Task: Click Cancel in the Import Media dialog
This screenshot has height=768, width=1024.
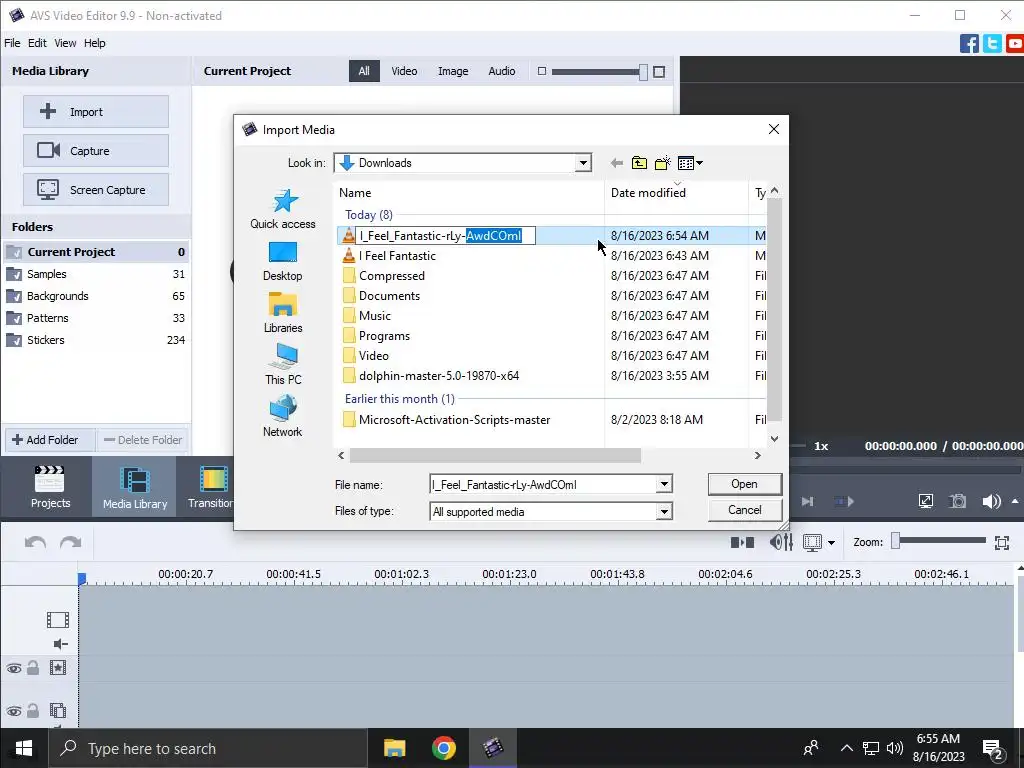Action: click(744, 510)
